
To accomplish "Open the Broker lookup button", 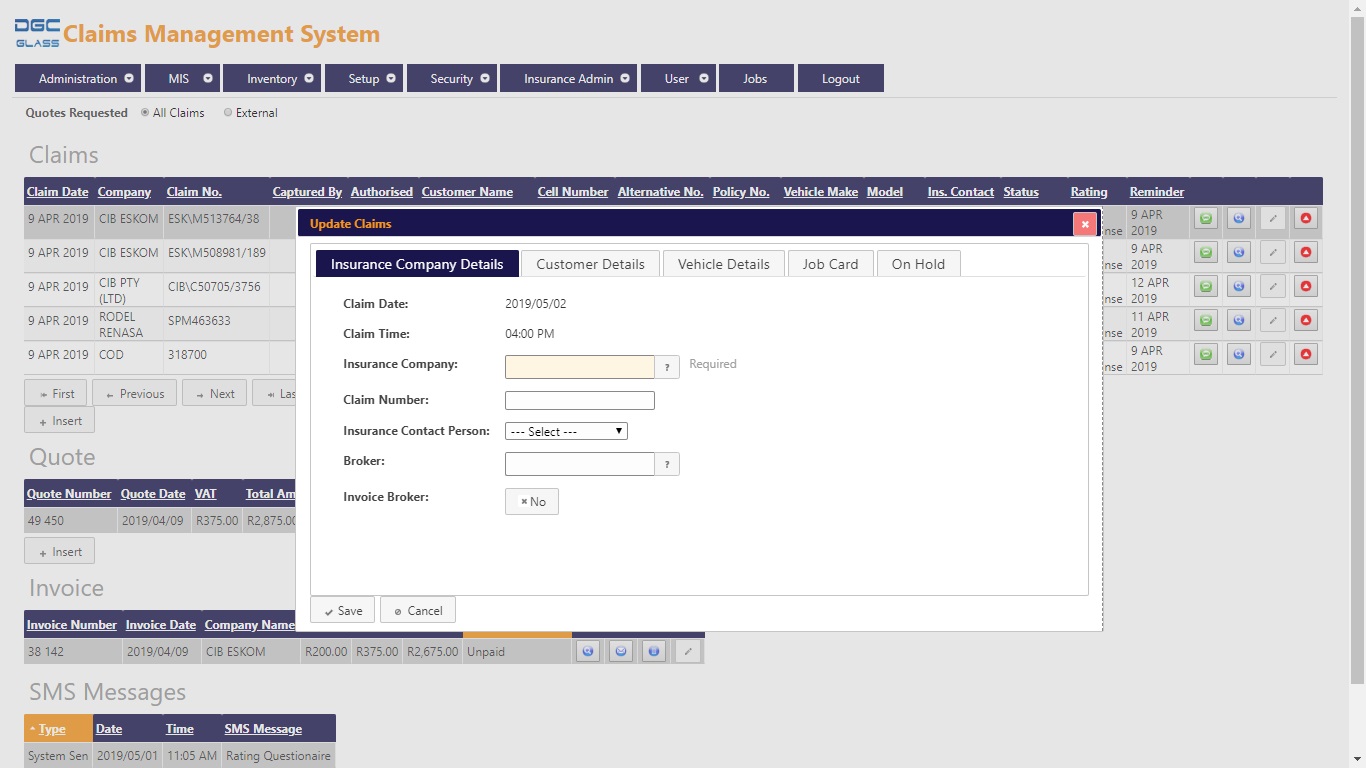I will click(667, 463).
